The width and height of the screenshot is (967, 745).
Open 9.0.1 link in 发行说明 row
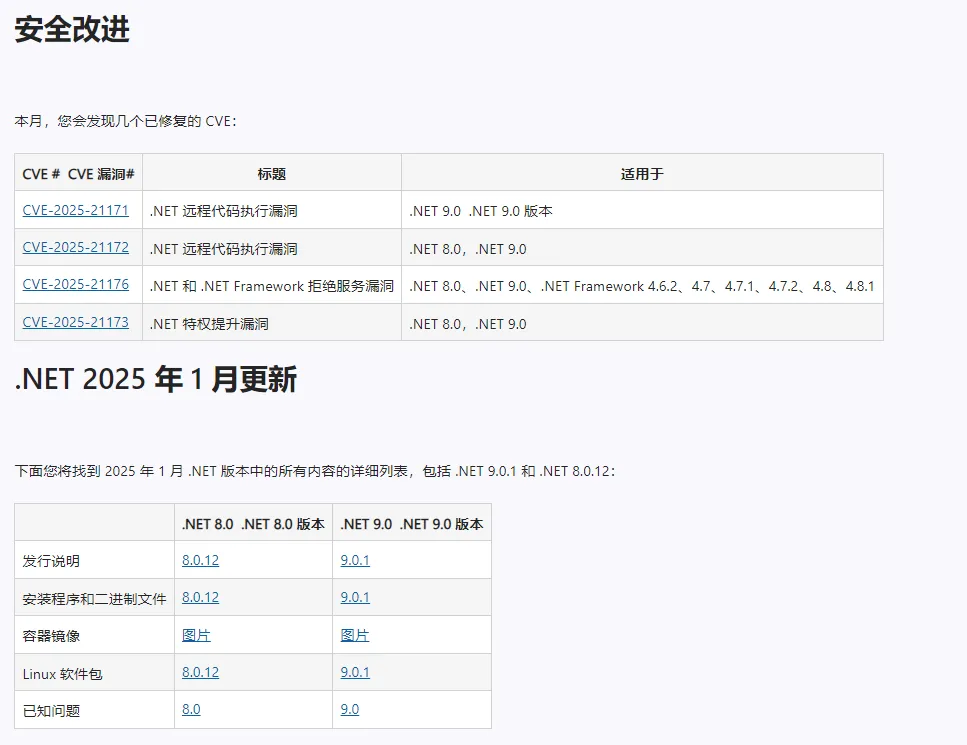[x=355, y=560]
